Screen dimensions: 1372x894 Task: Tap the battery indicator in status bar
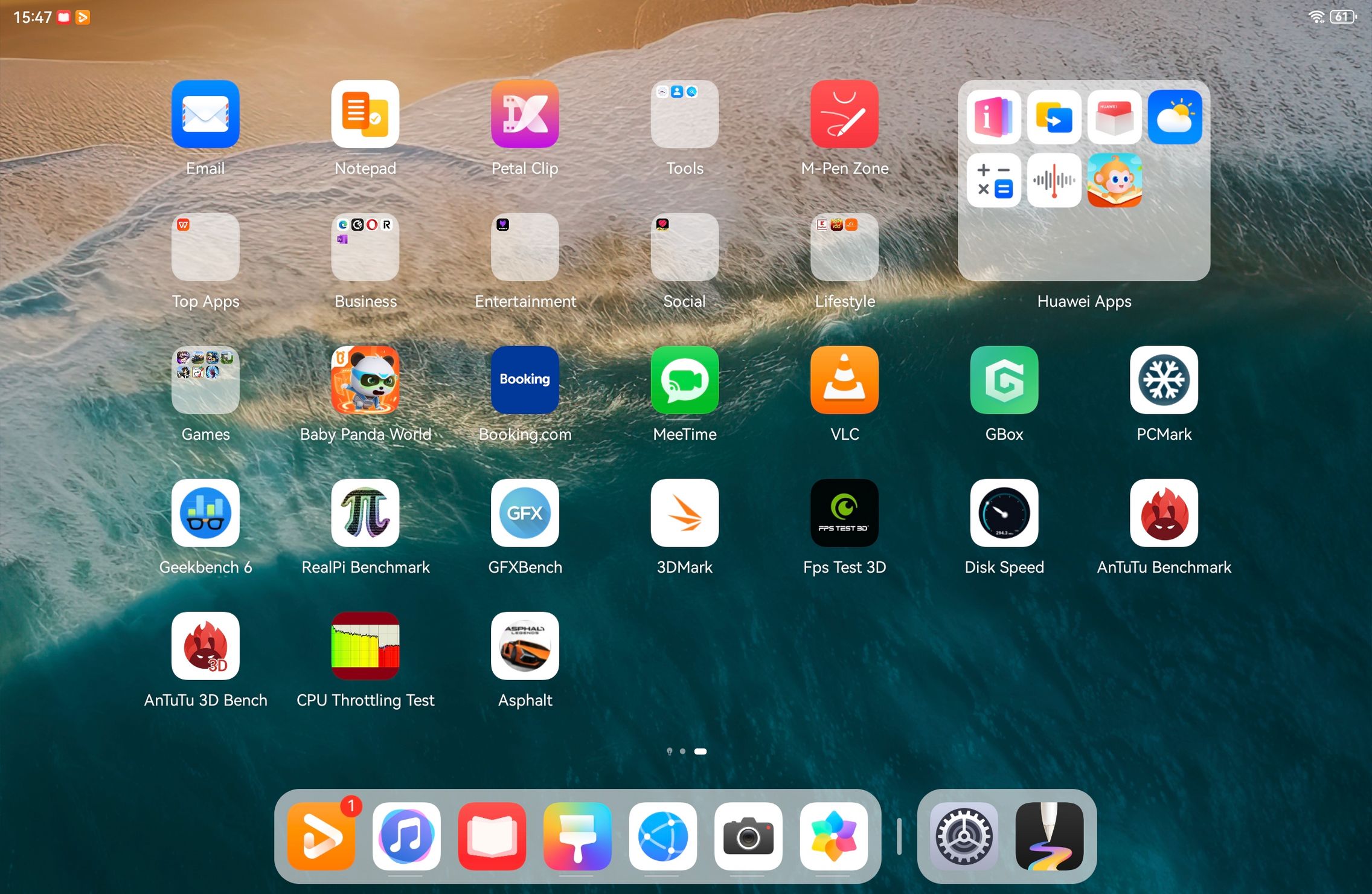point(1343,17)
